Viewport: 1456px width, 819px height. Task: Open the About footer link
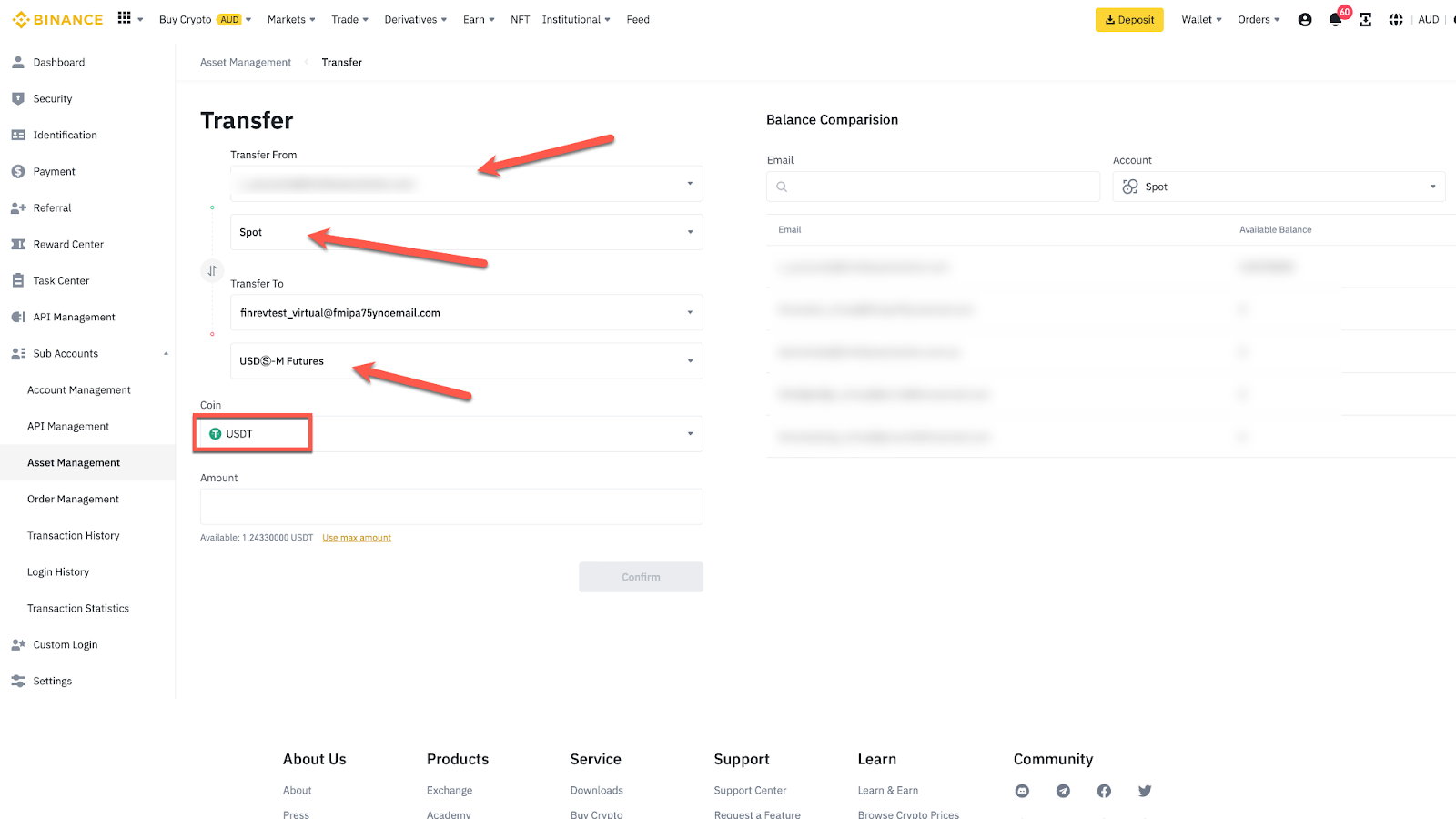tap(298, 791)
